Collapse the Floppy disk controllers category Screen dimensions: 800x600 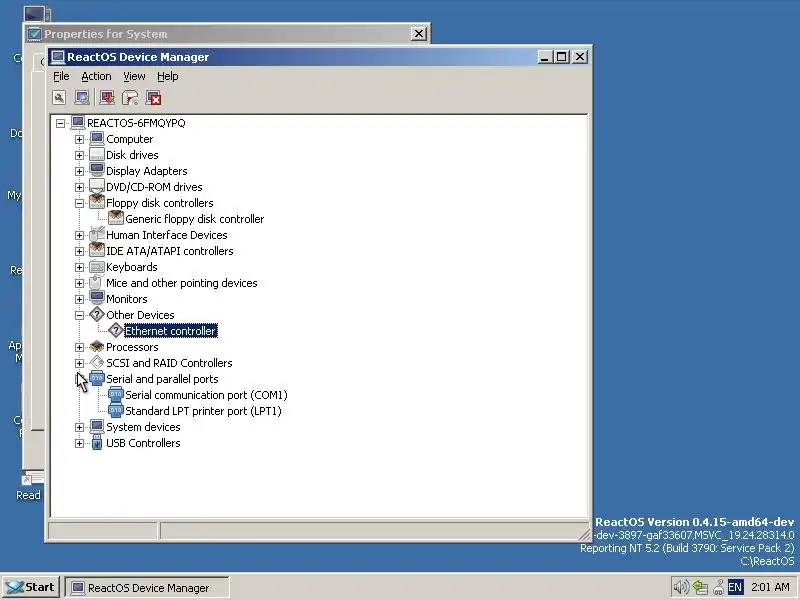pyautogui.click(x=79, y=203)
